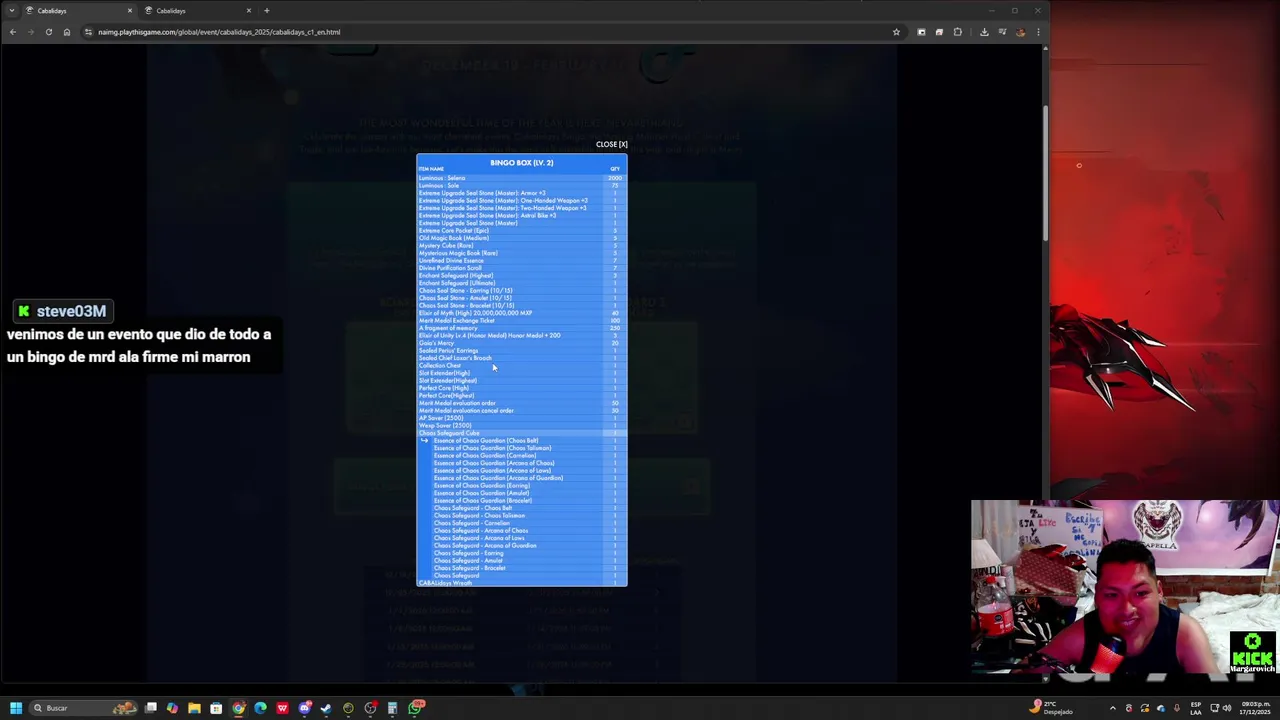This screenshot has width=1280, height=720.
Task: Open Steam from the taskbar
Action: pyautogui.click(x=326, y=708)
